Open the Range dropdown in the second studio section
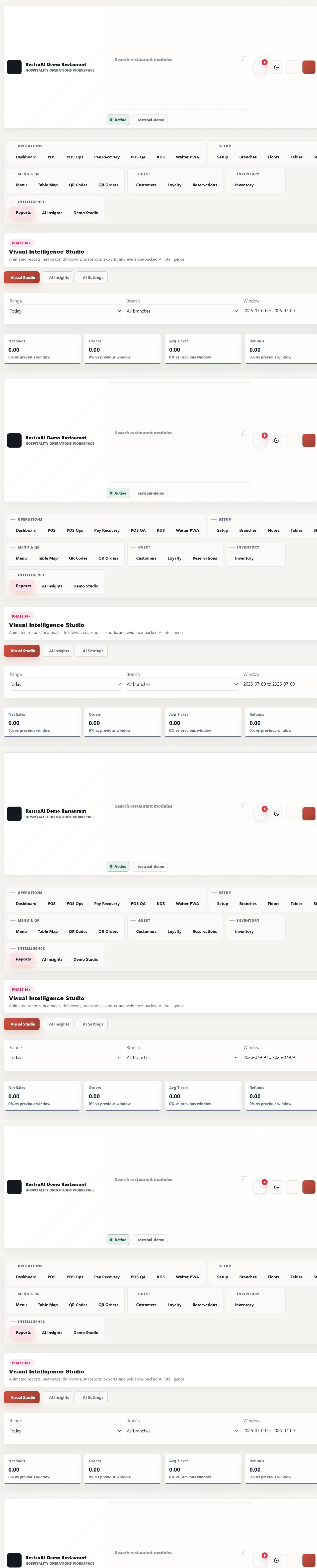The width and height of the screenshot is (317, 1568). coord(65,684)
